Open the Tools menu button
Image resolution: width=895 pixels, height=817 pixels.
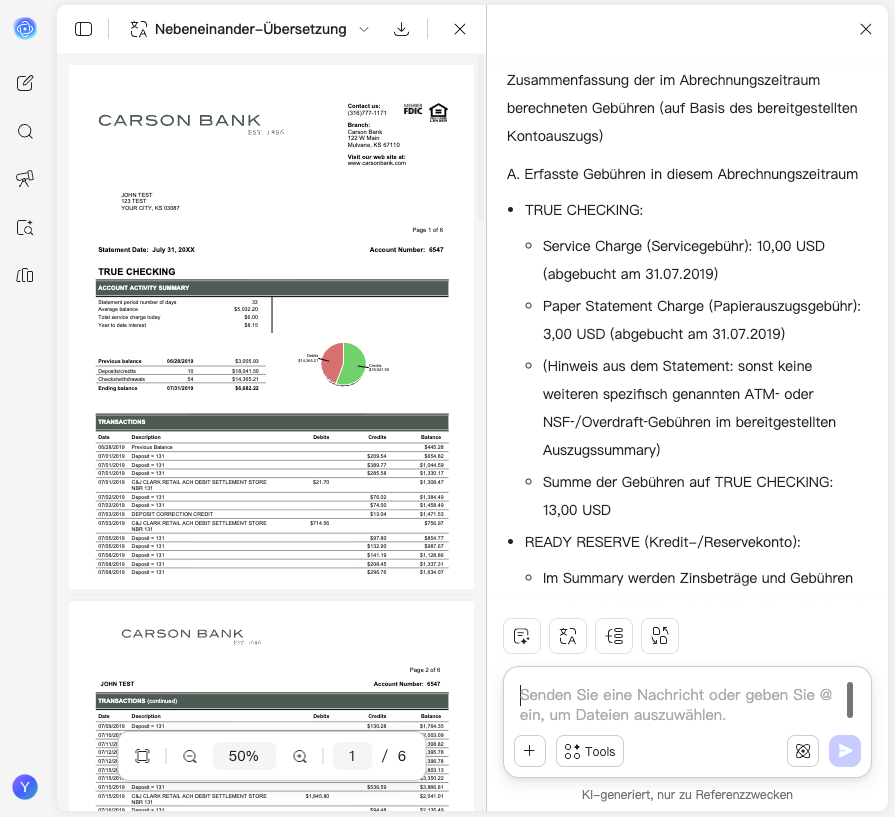pos(590,751)
